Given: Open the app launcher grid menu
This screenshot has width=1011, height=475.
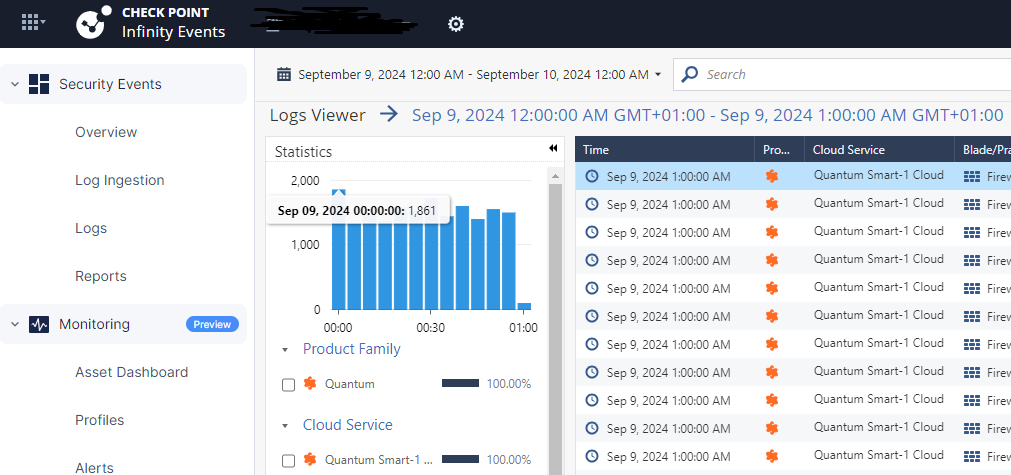Looking at the screenshot, I should point(33,22).
